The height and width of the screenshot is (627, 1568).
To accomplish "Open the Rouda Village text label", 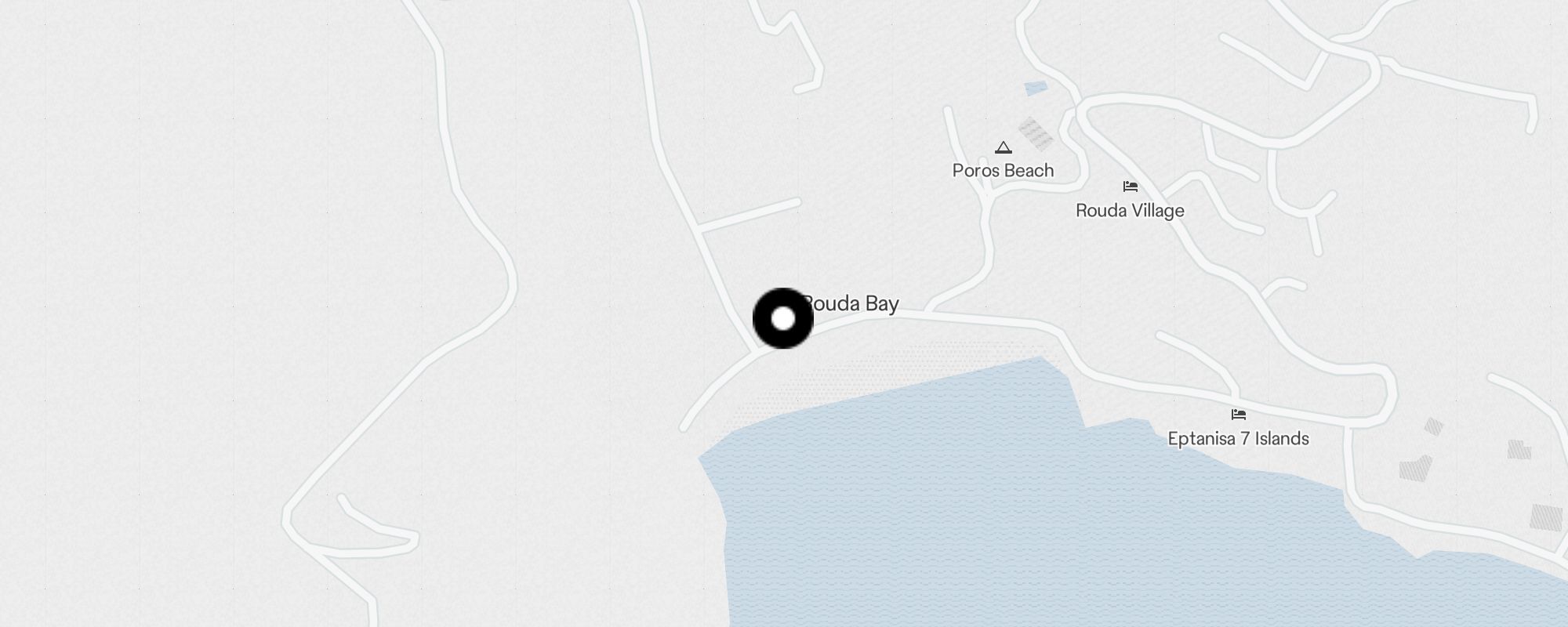I will [1130, 211].
